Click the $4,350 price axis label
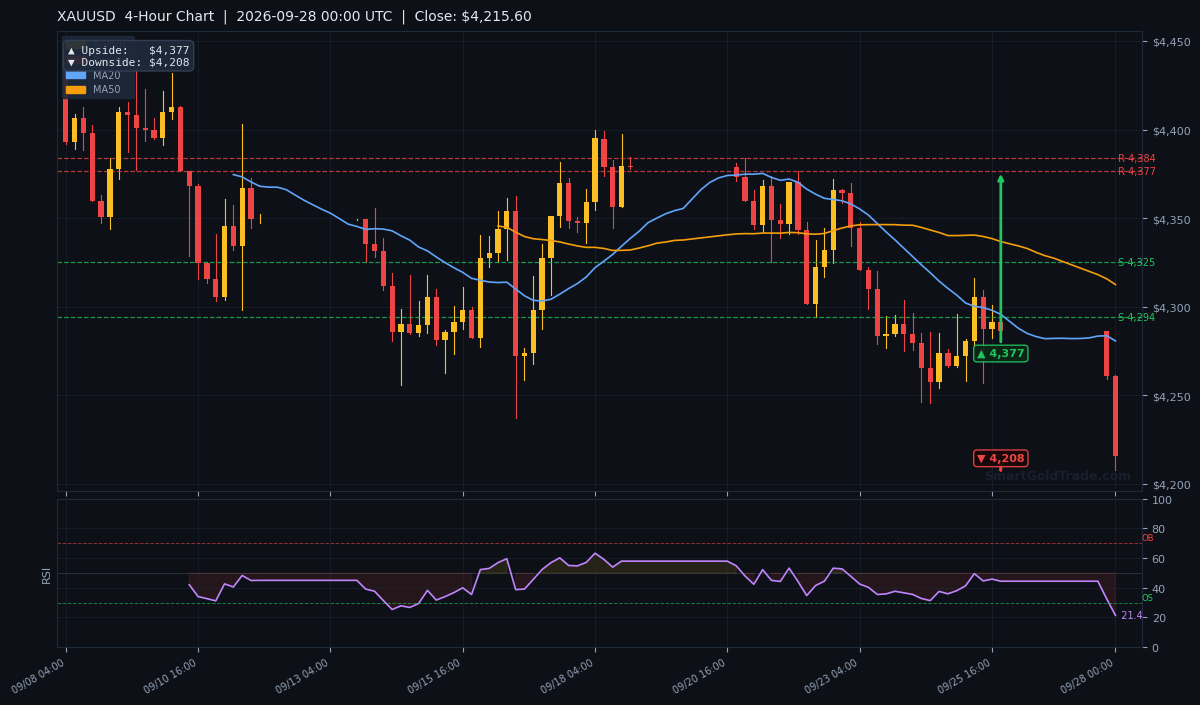 (1171, 220)
